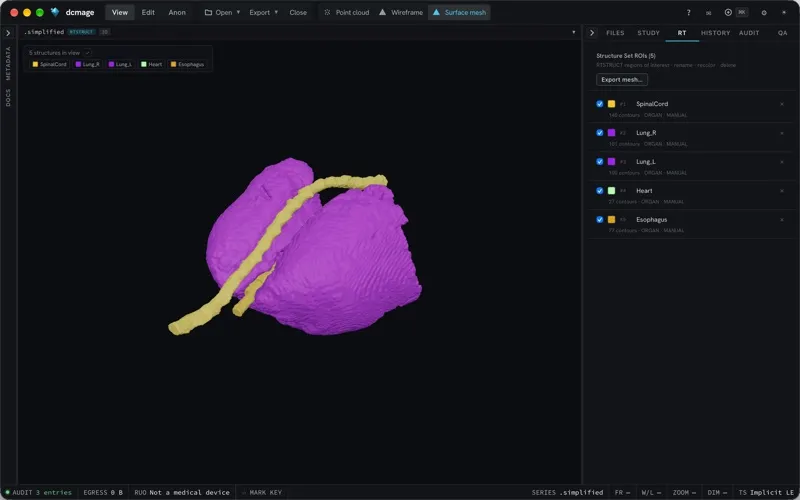Open the Export dropdown menu
The height and width of the screenshot is (500, 800).
[x=263, y=12]
